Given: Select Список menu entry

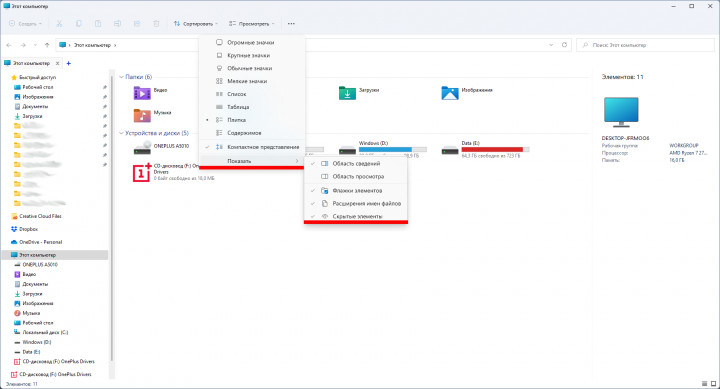Looking at the screenshot, I should pyautogui.click(x=252, y=94).
